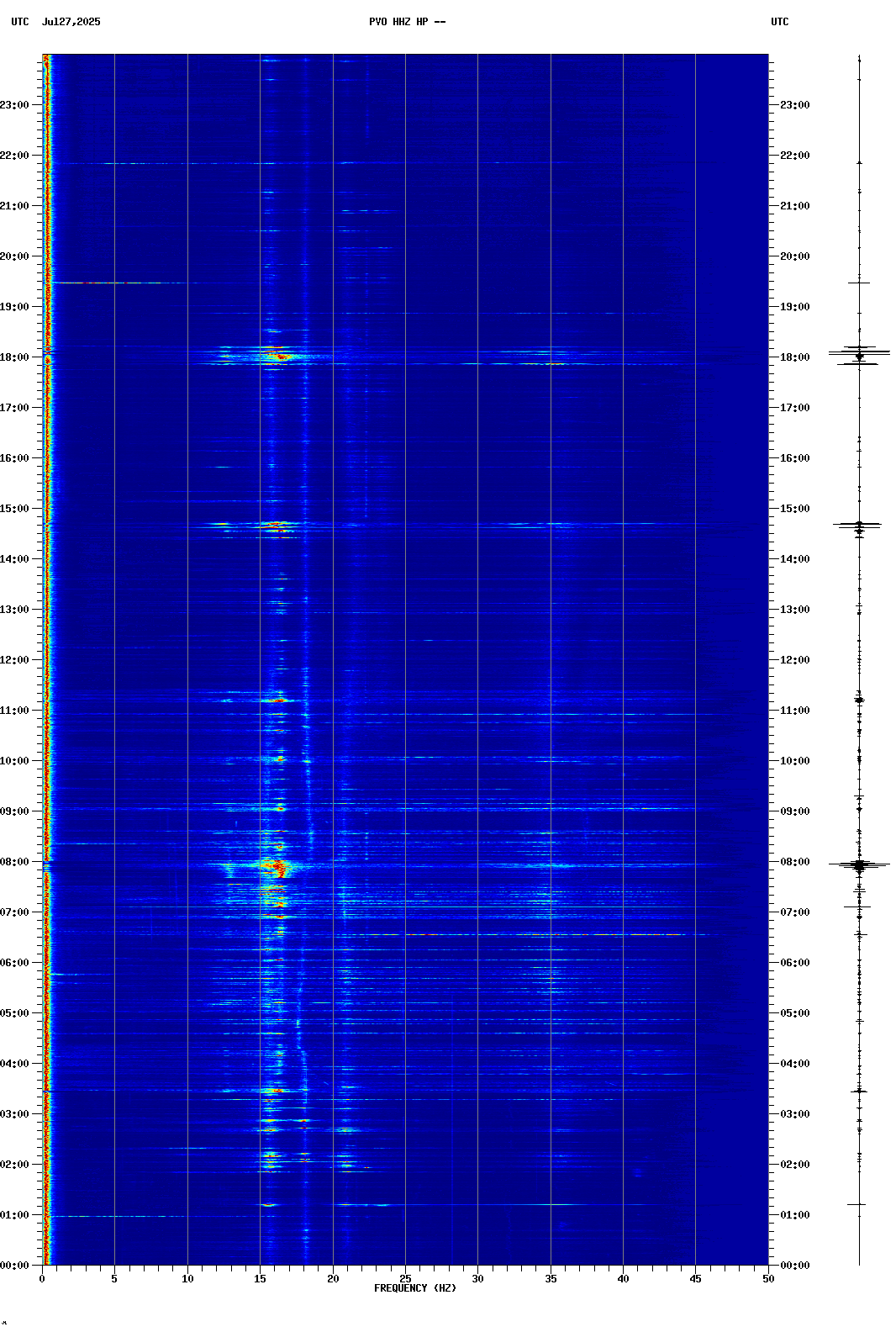
Task: Select 23:00 on the left time axis
Action: (x=14, y=105)
